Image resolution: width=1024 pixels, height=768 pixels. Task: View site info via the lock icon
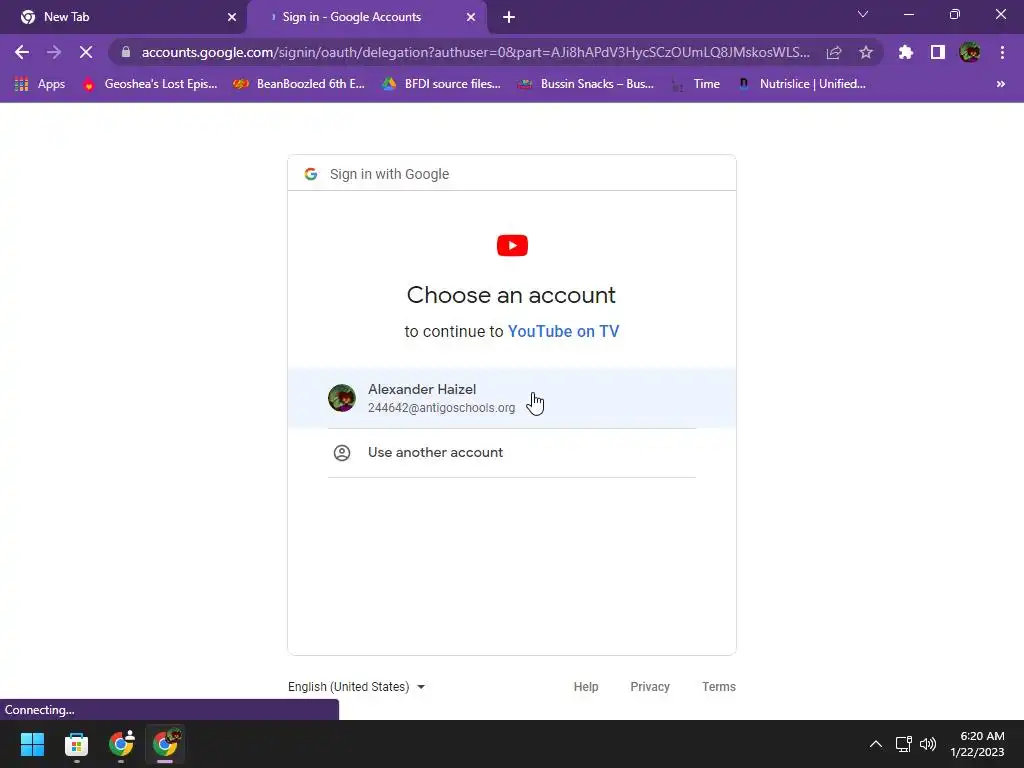pos(126,52)
